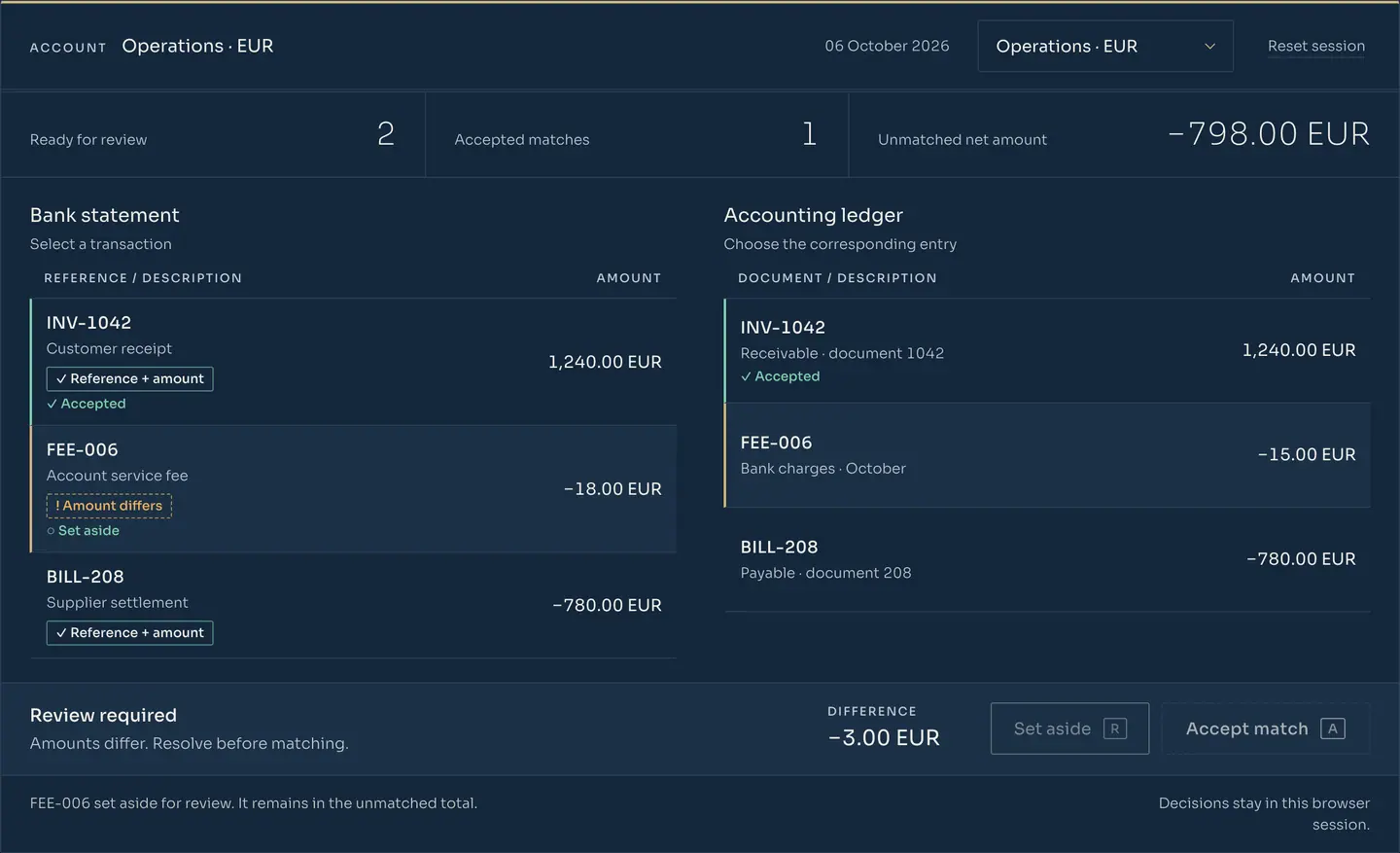Click the -798.00 EUR unmatched net amount

[x=1269, y=133]
